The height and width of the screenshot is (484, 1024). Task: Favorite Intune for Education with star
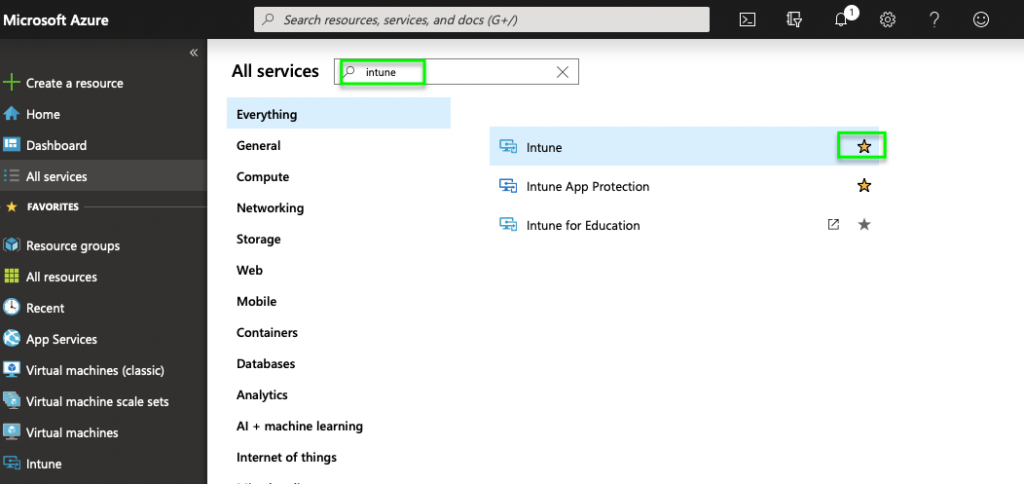coord(864,225)
